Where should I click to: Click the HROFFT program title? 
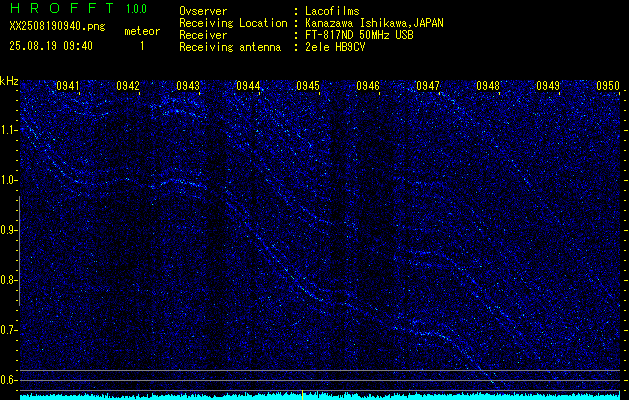[62, 8]
